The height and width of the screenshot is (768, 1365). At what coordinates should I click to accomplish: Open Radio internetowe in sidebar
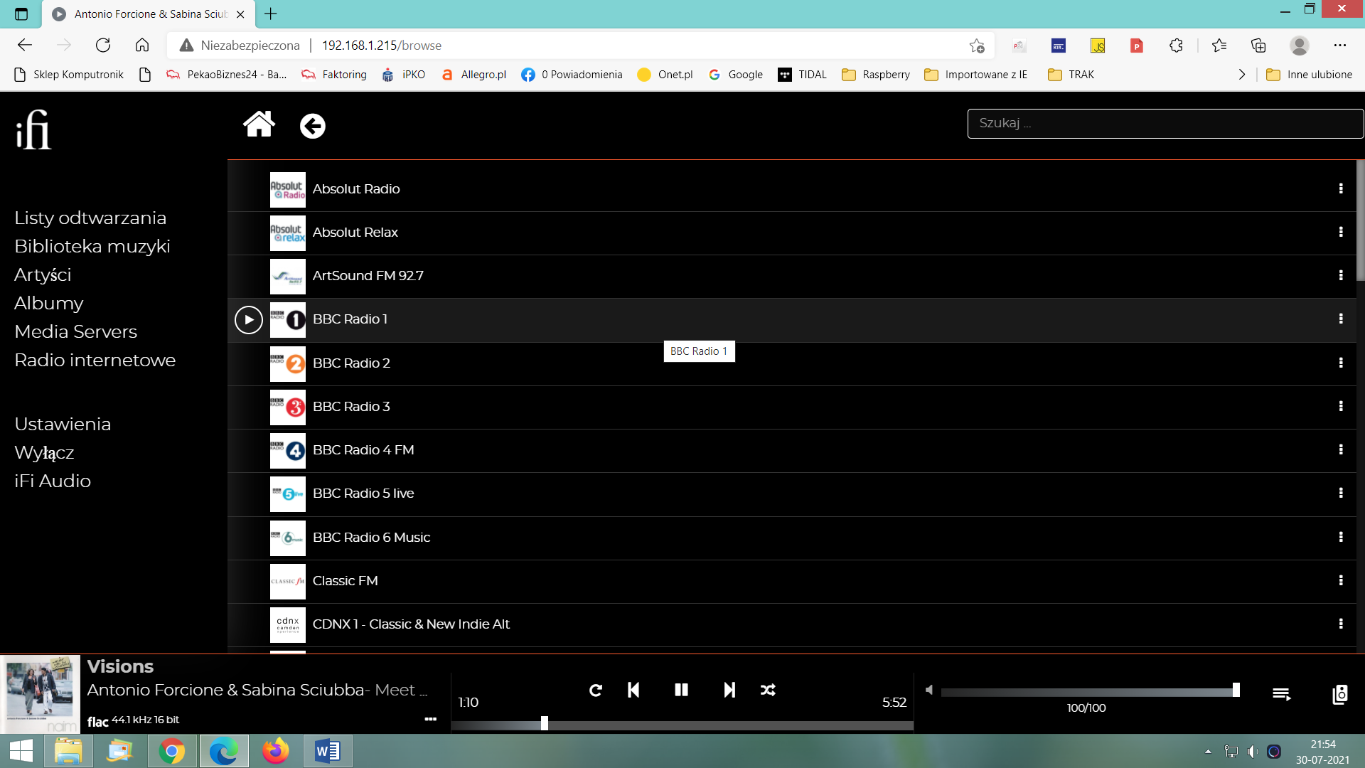pos(95,360)
